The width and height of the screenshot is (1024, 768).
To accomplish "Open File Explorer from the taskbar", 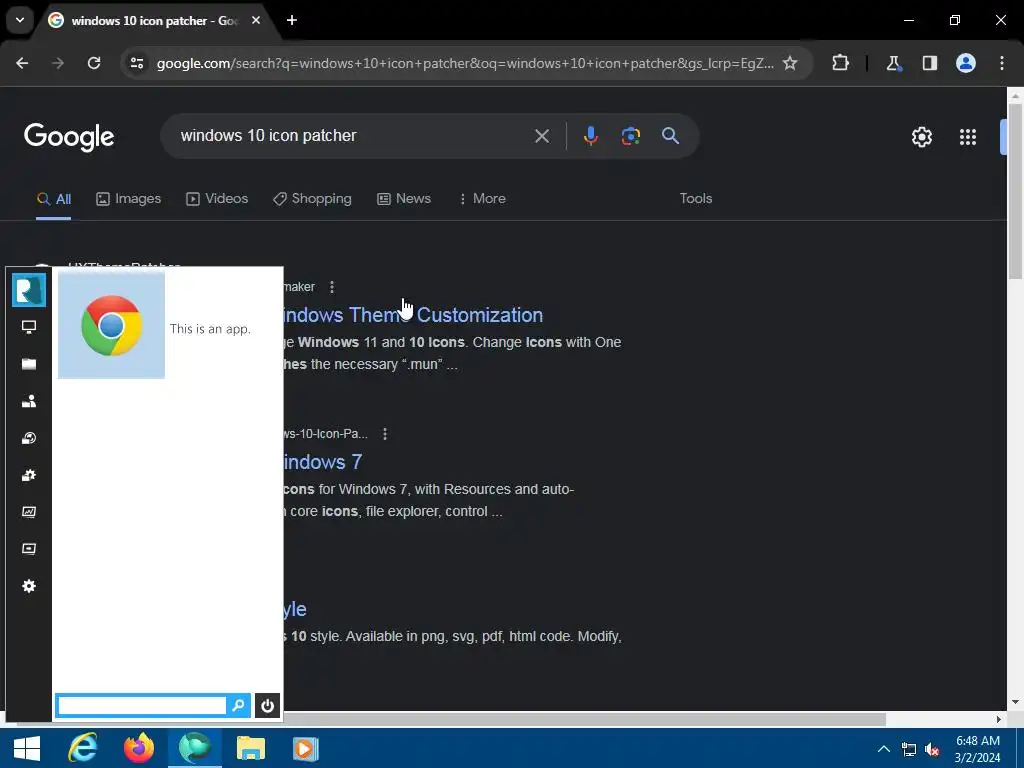I will pyautogui.click(x=251, y=748).
